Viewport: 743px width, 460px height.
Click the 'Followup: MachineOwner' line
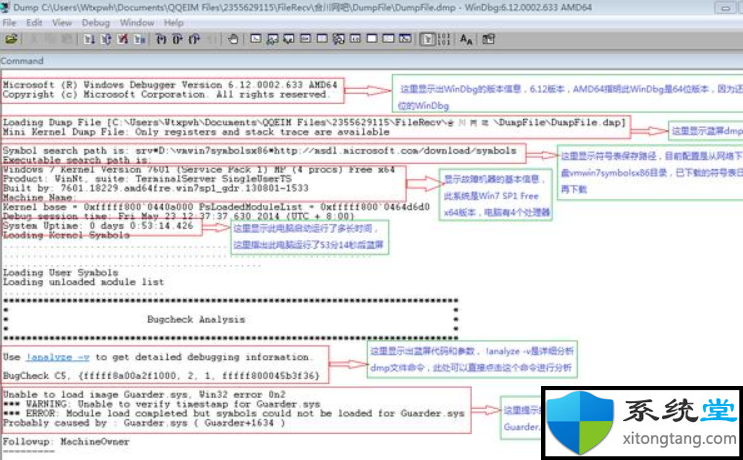point(66,442)
